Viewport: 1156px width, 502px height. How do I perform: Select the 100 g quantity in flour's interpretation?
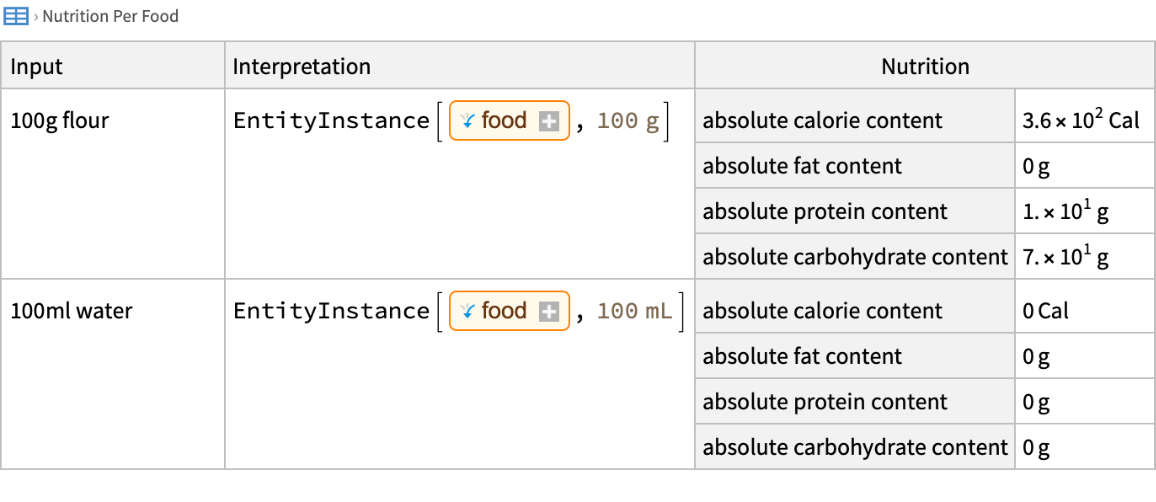tap(628, 121)
